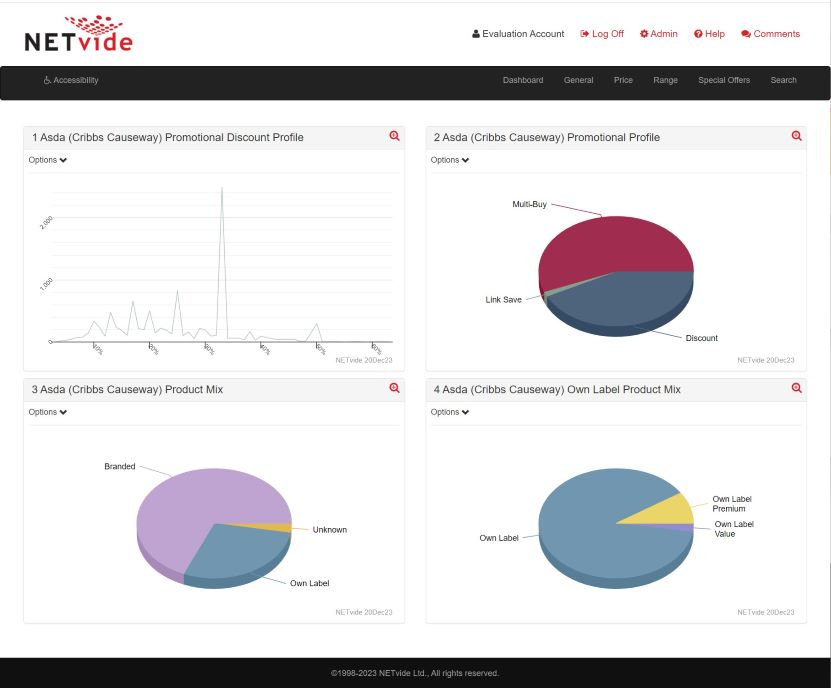The height and width of the screenshot is (688, 831).
Task: Open the Special Offers menu
Action: click(723, 80)
